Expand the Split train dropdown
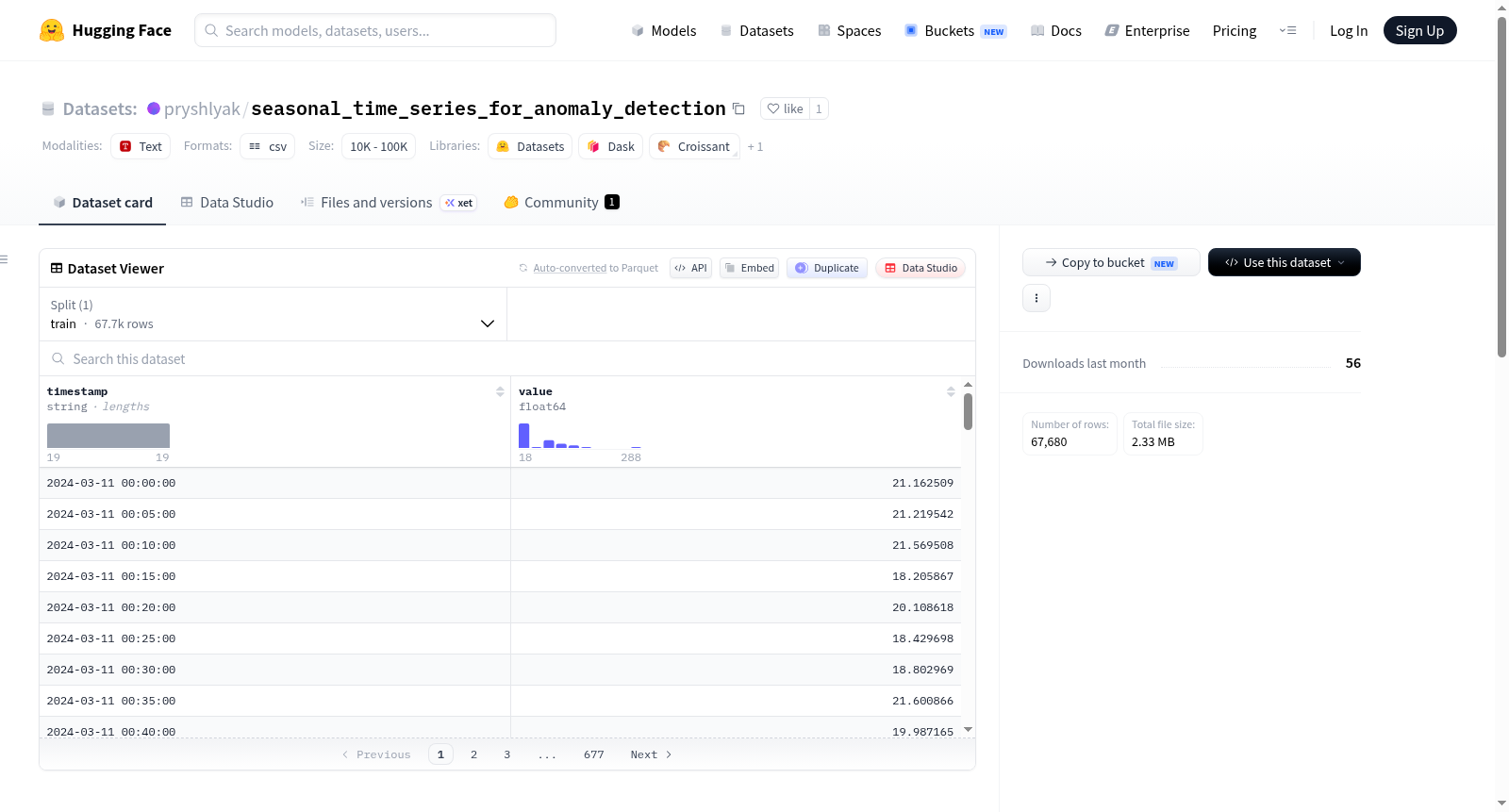The width and height of the screenshot is (1509, 812). [273, 314]
